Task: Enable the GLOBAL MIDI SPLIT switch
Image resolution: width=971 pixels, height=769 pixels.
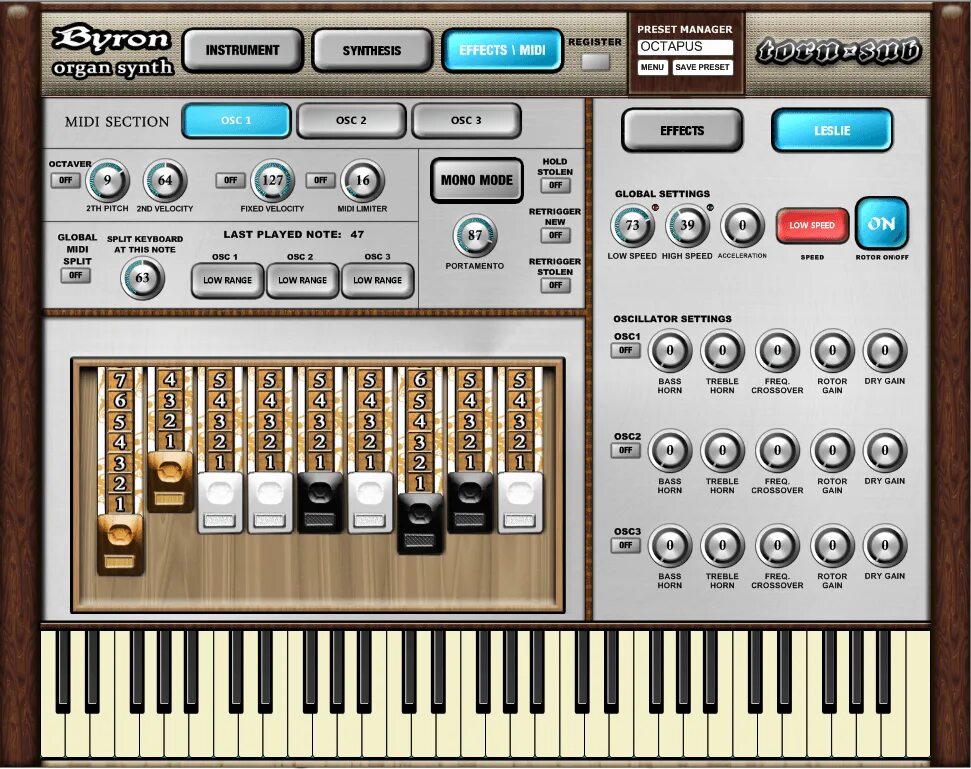Action: coord(76,276)
